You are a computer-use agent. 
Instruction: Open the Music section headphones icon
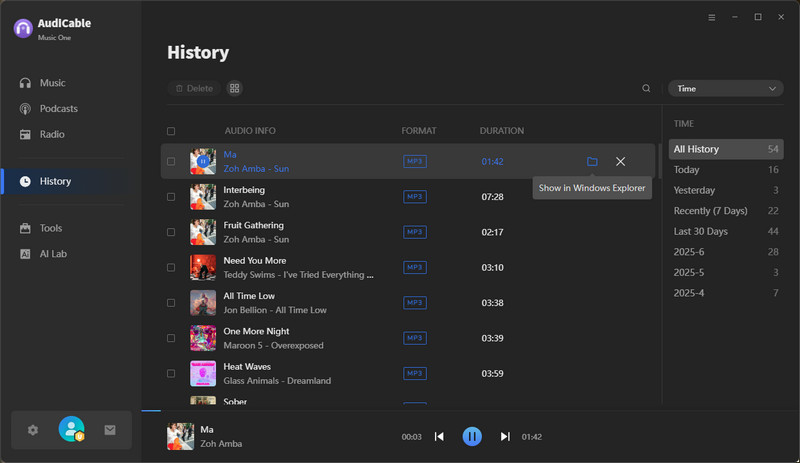click(x=25, y=83)
